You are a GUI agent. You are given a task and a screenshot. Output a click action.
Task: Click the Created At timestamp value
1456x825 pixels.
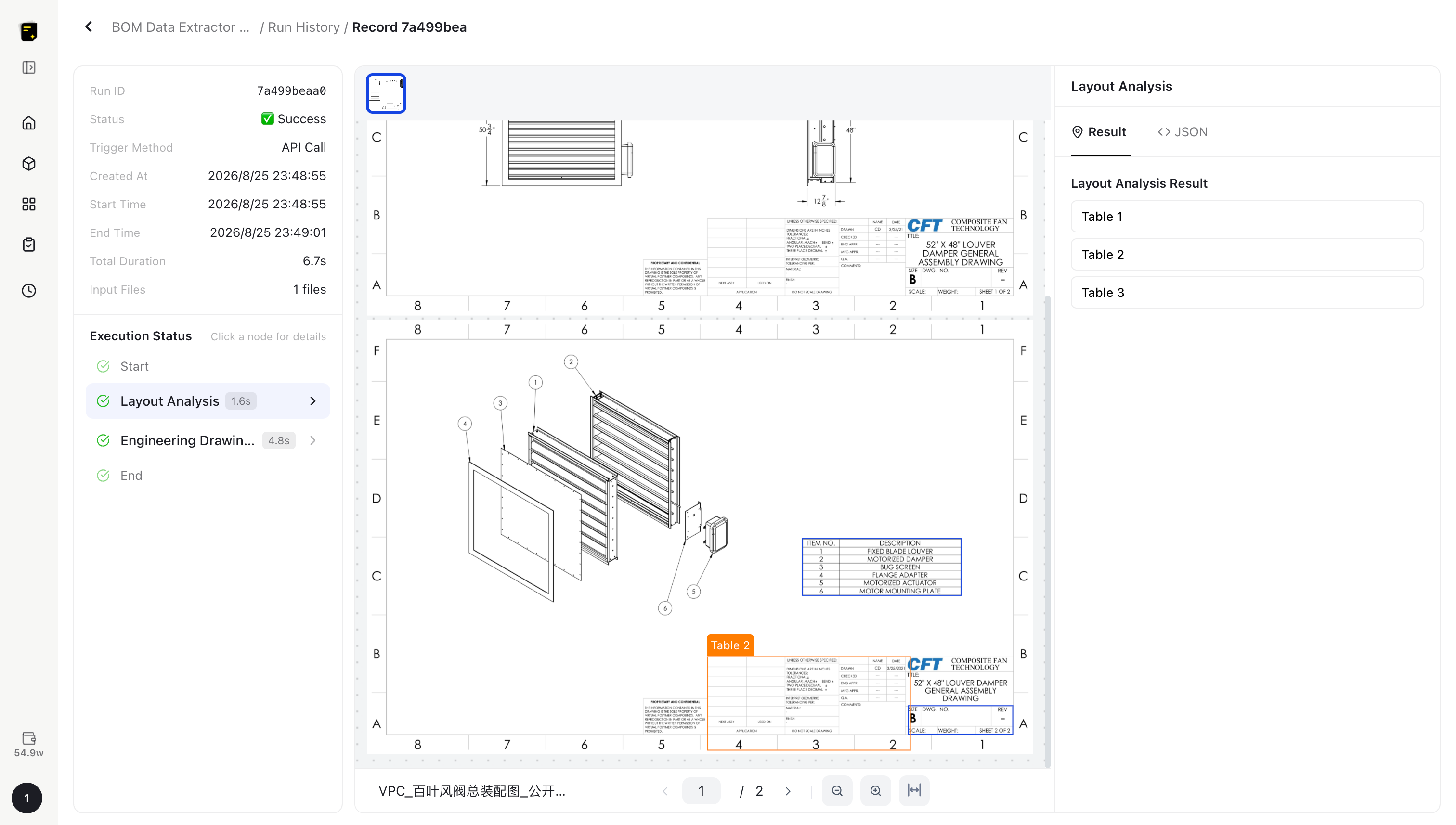(x=267, y=176)
